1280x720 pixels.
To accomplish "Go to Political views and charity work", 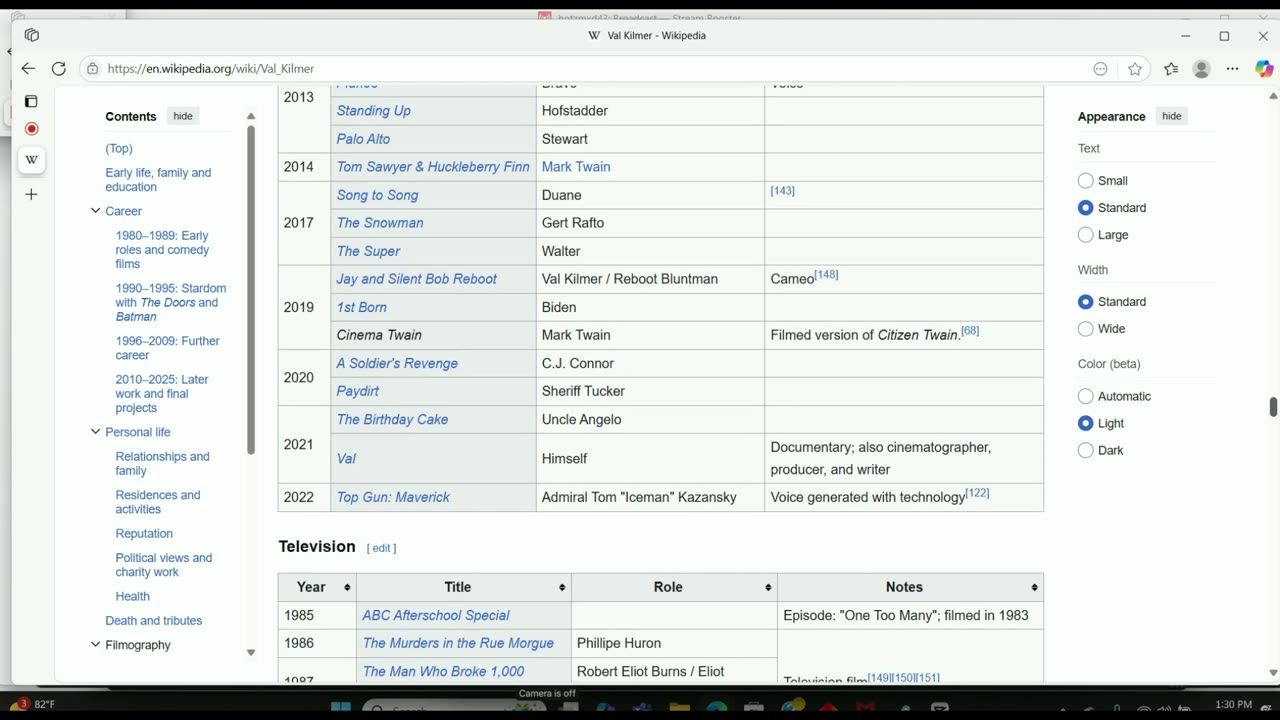I will coord(163,565).
